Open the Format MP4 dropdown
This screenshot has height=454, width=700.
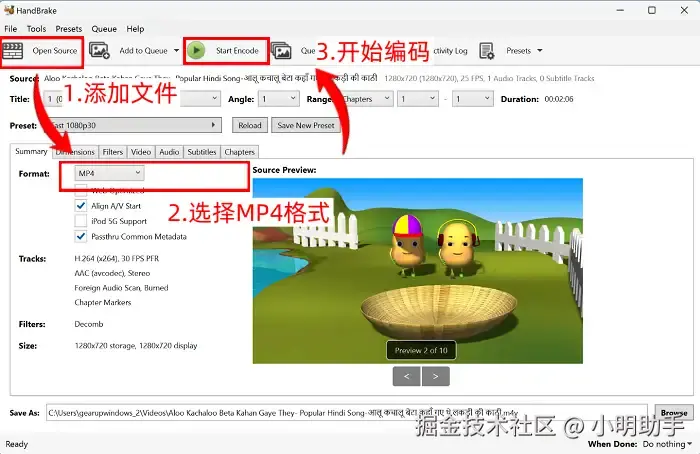[109, 173]
